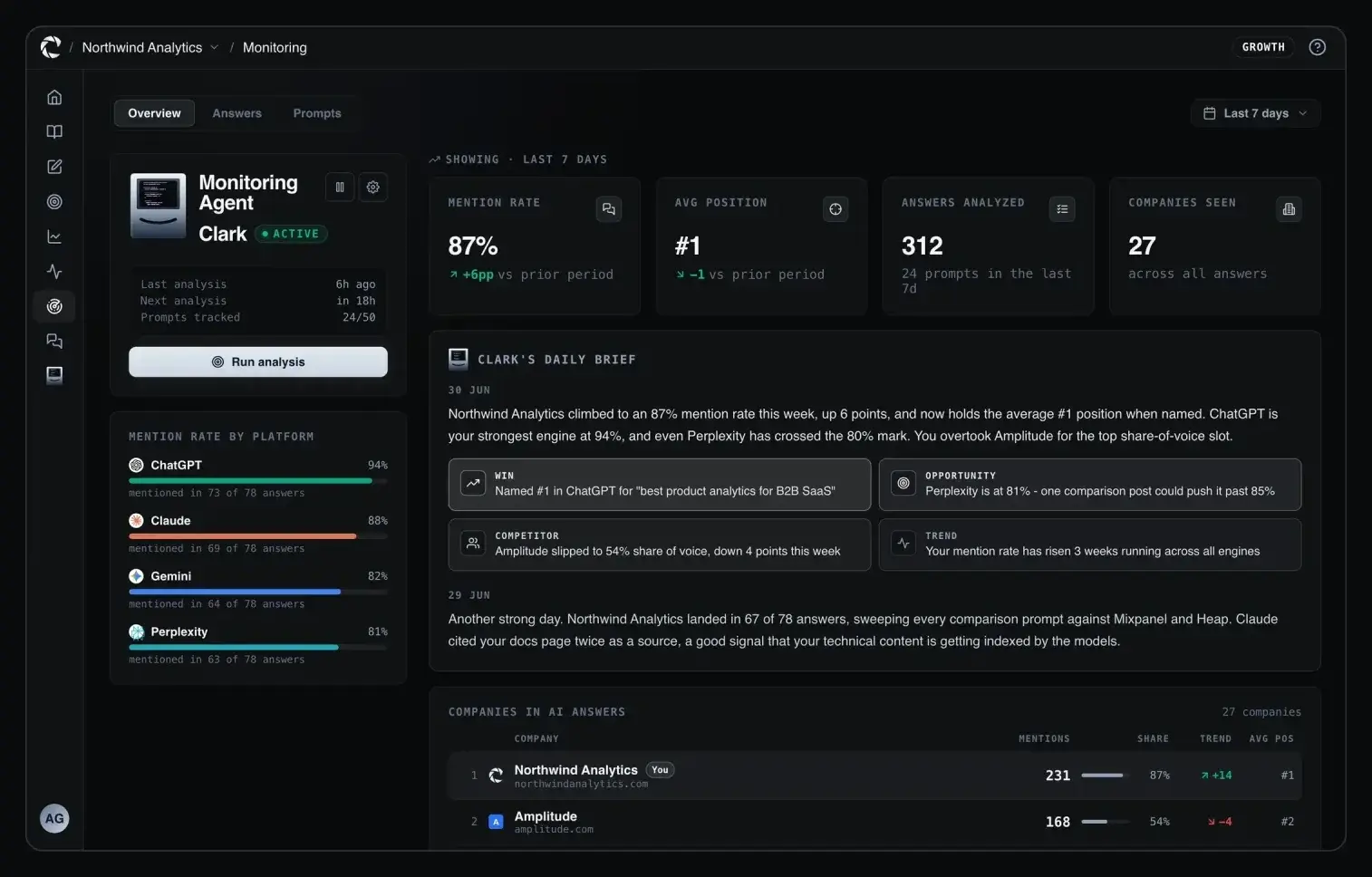Click the SHARE column header
This screenshot has width=1372, height=877.
click(1153, 738)
